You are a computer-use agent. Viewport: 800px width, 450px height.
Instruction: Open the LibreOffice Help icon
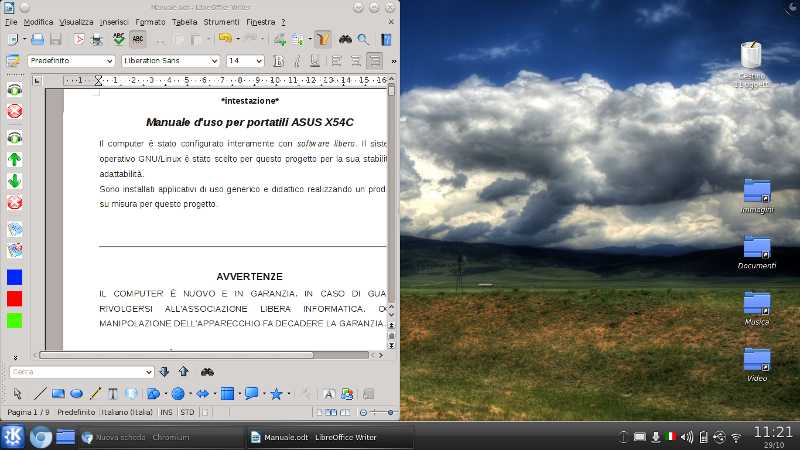[x=386, y=39]
